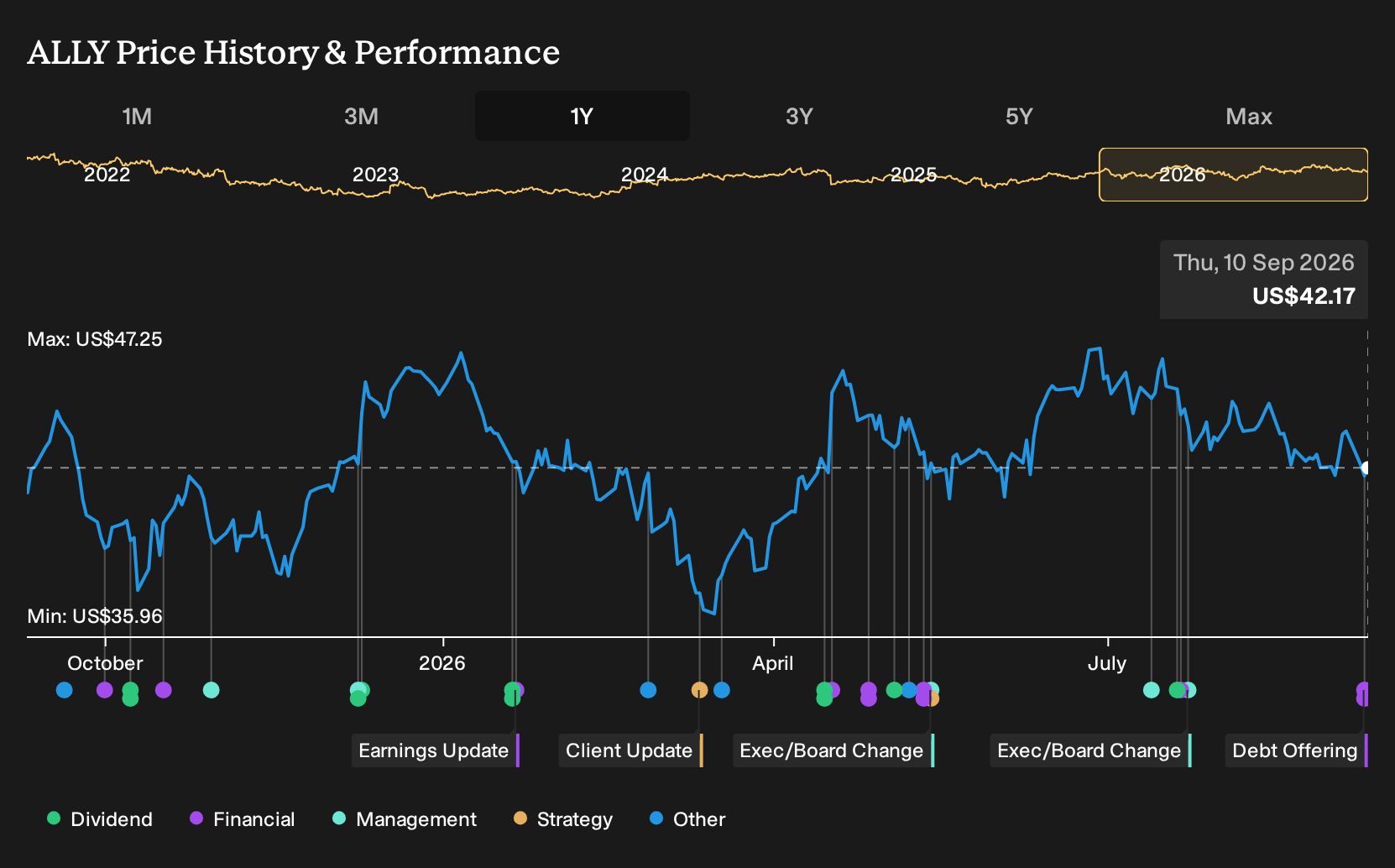Screen dimensions: 1395x868
Task: Select the 1Y time range tab
Action: pyautogui.click(x=582, y=116)
